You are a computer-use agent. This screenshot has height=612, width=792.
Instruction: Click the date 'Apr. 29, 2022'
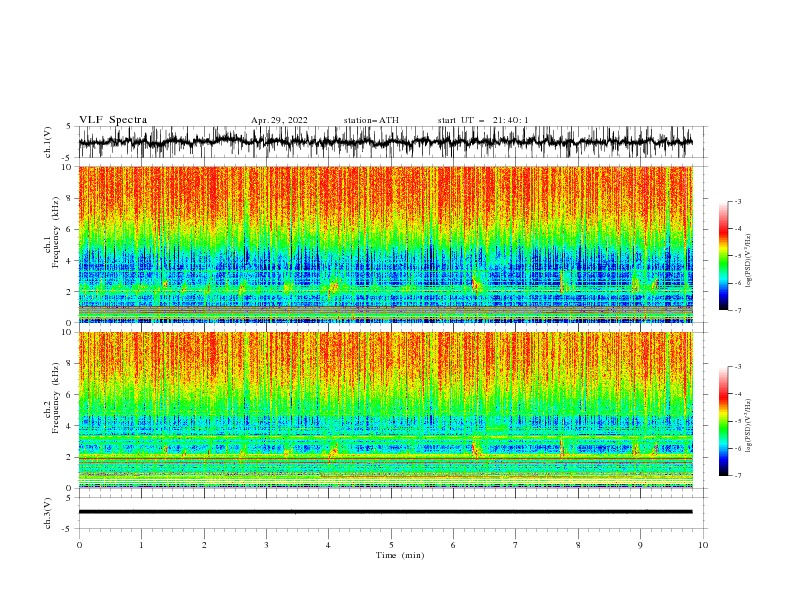[x=279, y=120]
